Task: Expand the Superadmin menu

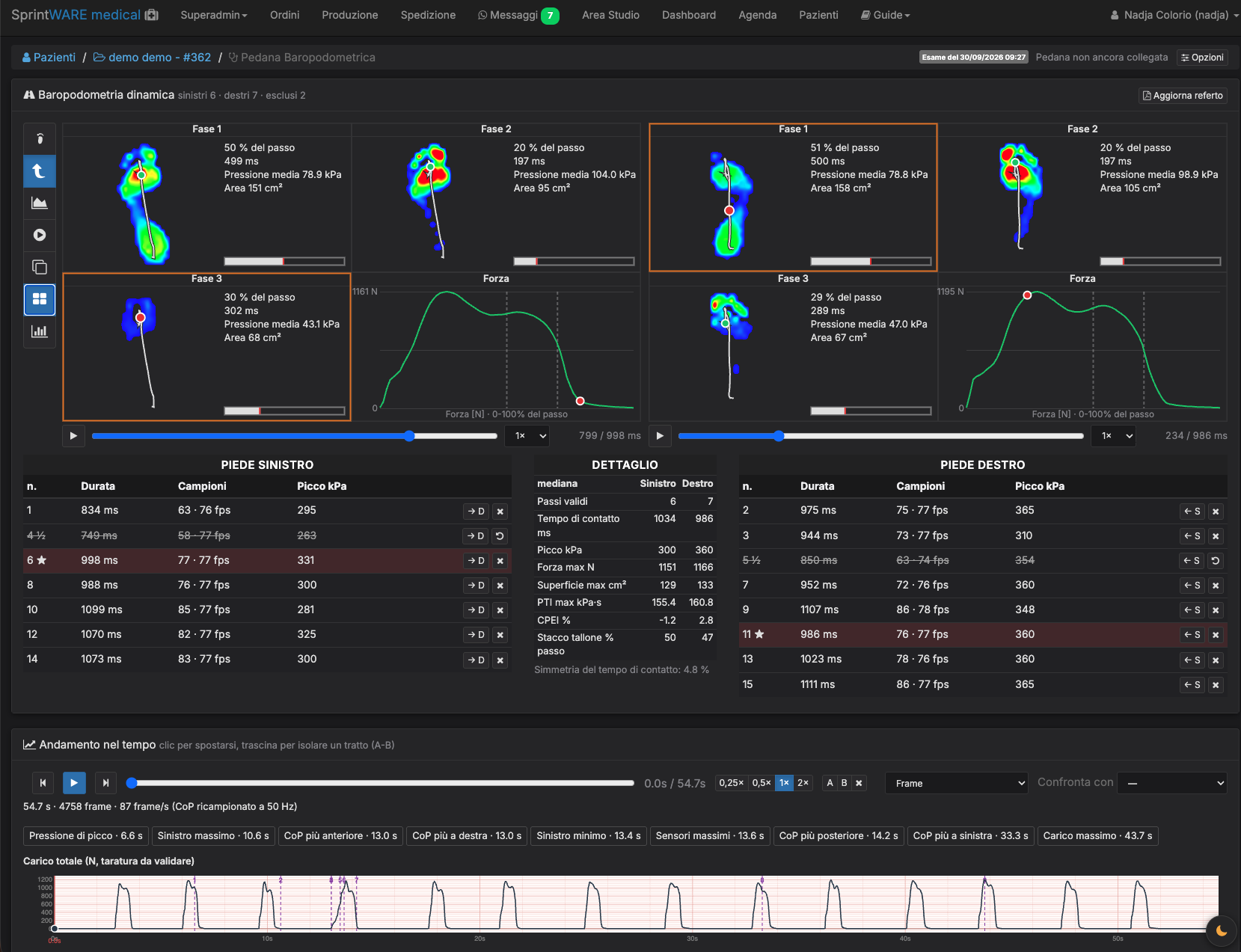Action: [214, 15]
